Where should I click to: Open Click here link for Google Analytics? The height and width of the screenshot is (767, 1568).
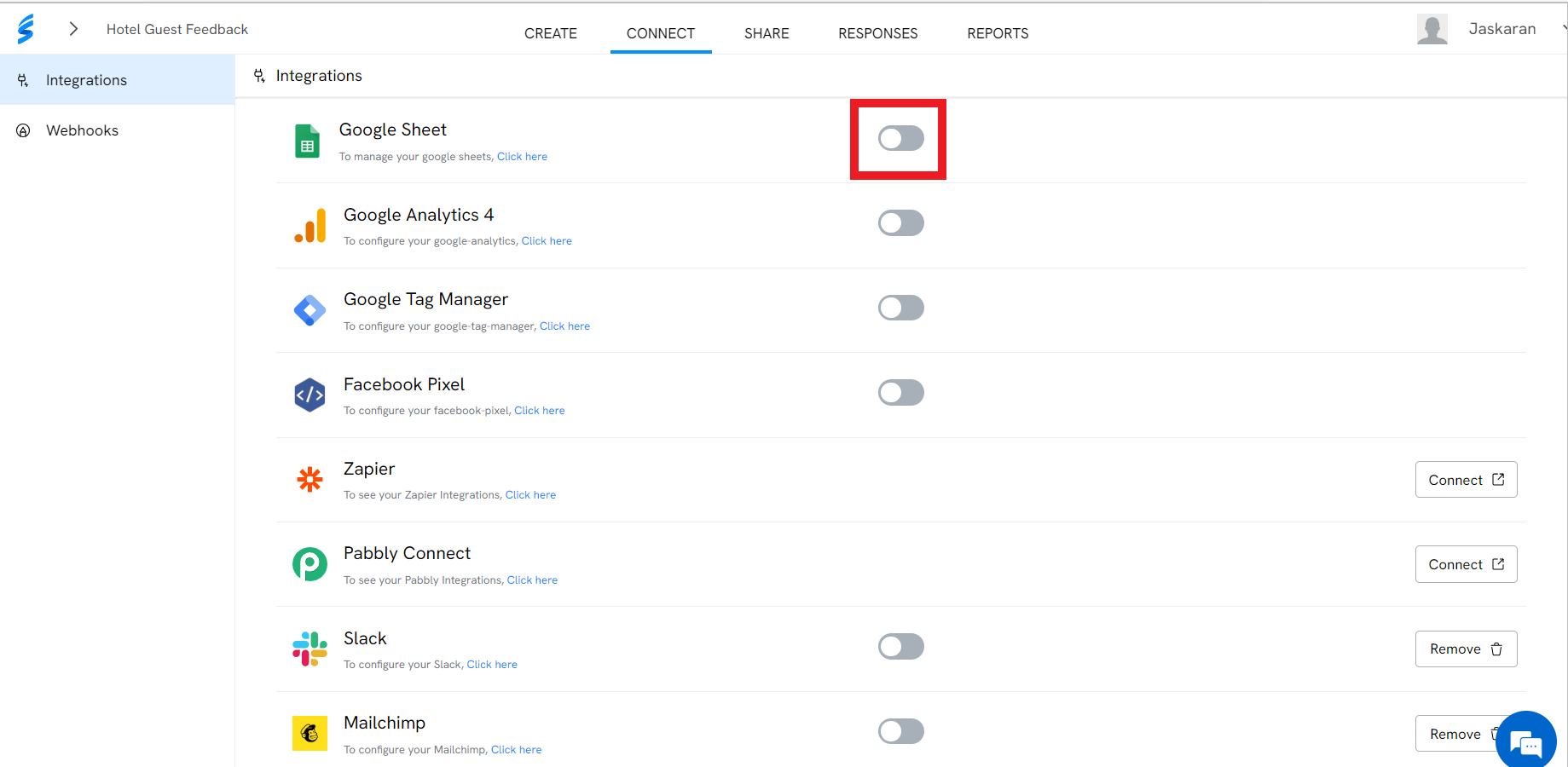[x=547, y=241]
